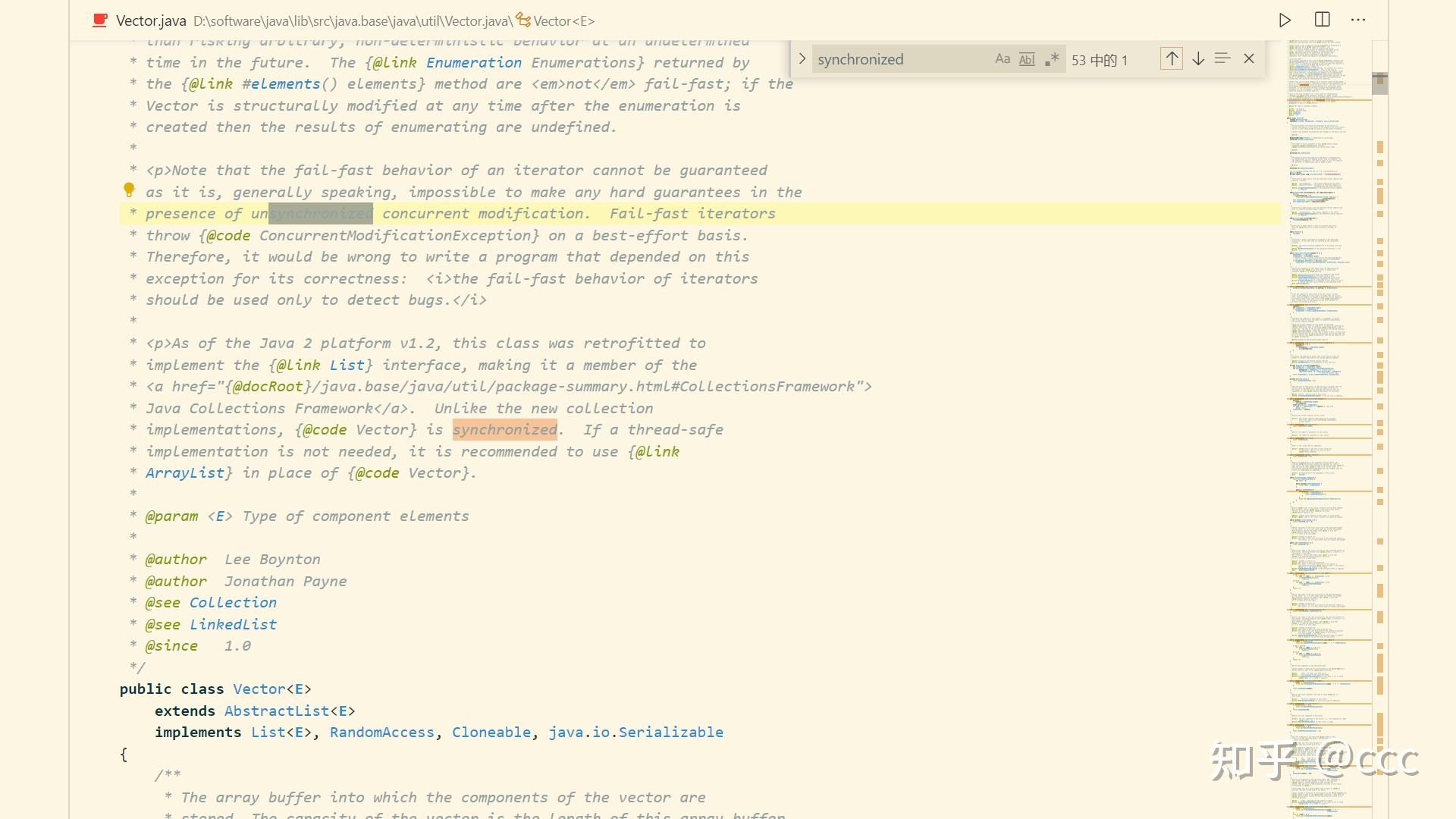Open the editor More Actions ellipsis menu
Screen dimensions: 1456x819
click(1358, 20)
